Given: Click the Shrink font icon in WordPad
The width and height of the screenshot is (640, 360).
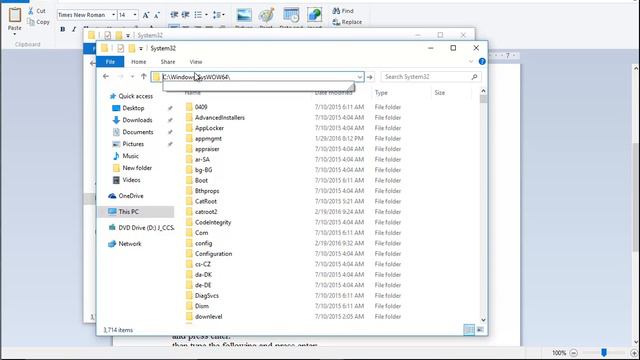Looking at the screenshot, I should coord(157,15).
